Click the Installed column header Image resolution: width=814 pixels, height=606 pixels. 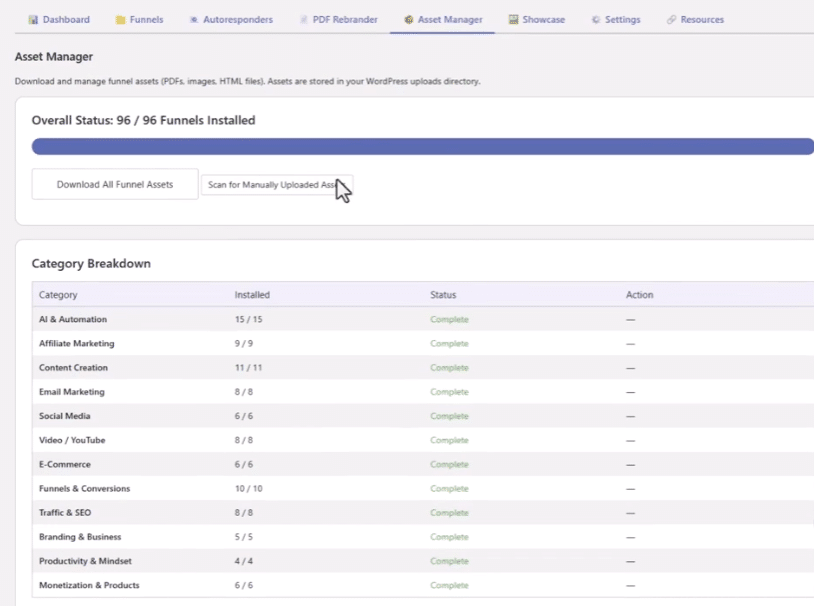252,295
